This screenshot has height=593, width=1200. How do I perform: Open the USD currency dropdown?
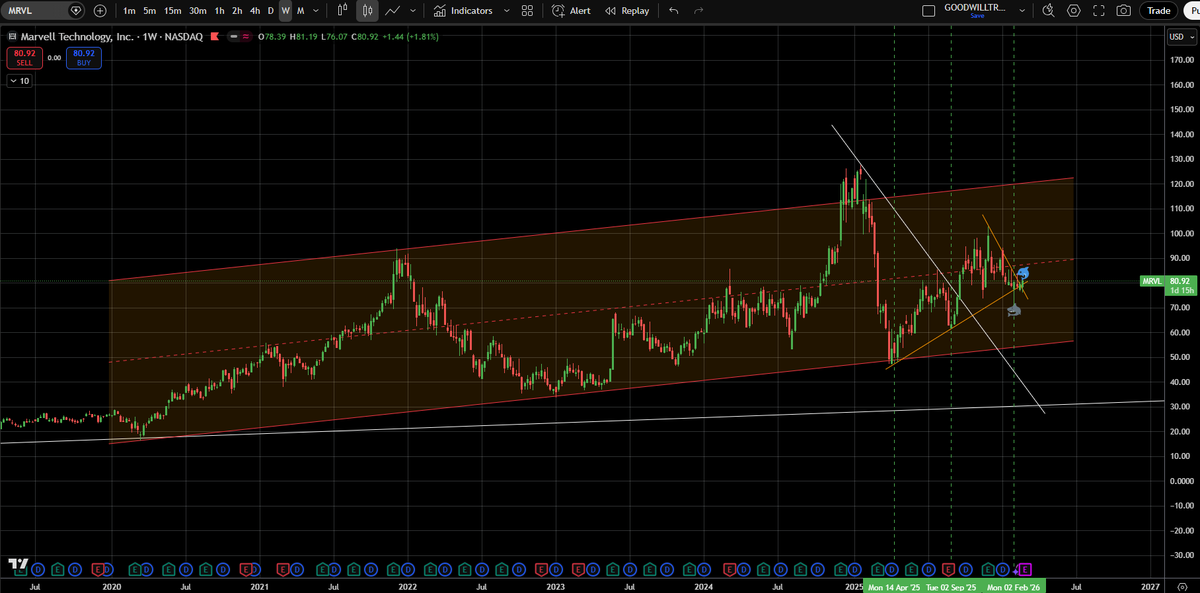(x=1180, y=37)
